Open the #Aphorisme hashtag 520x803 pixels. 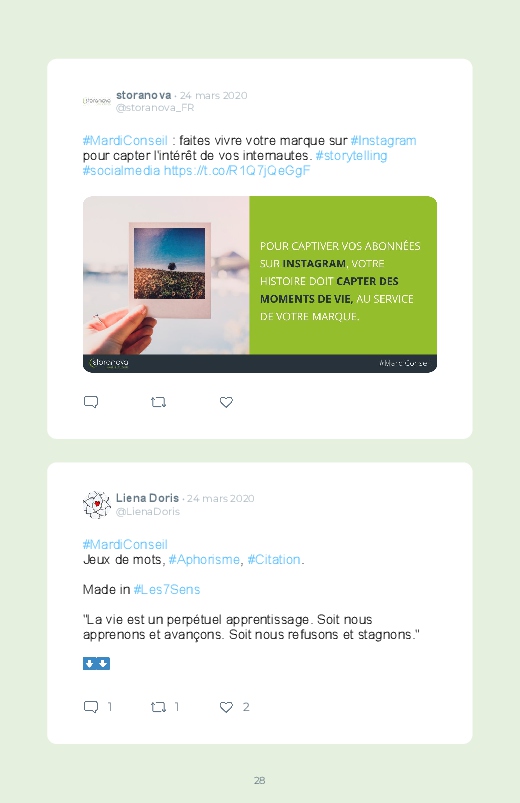[204, 560]
